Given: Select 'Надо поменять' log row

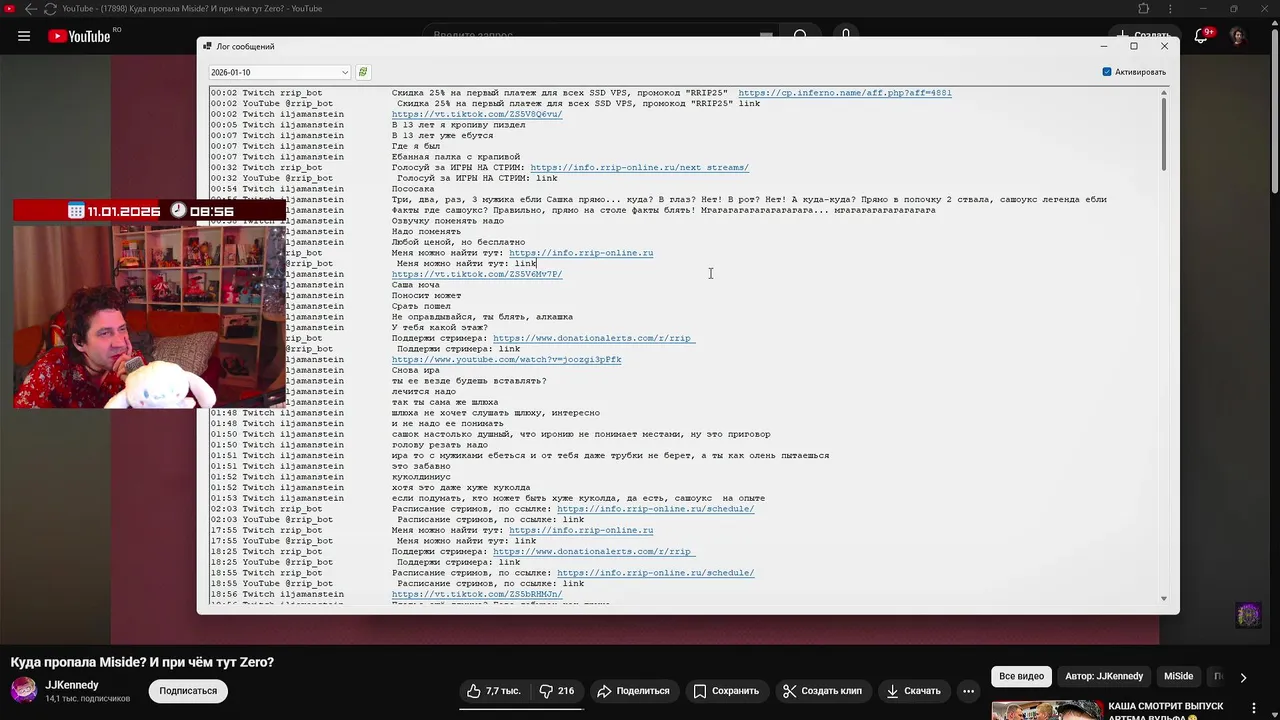Looking at the screenshot, I should (426, 231).
